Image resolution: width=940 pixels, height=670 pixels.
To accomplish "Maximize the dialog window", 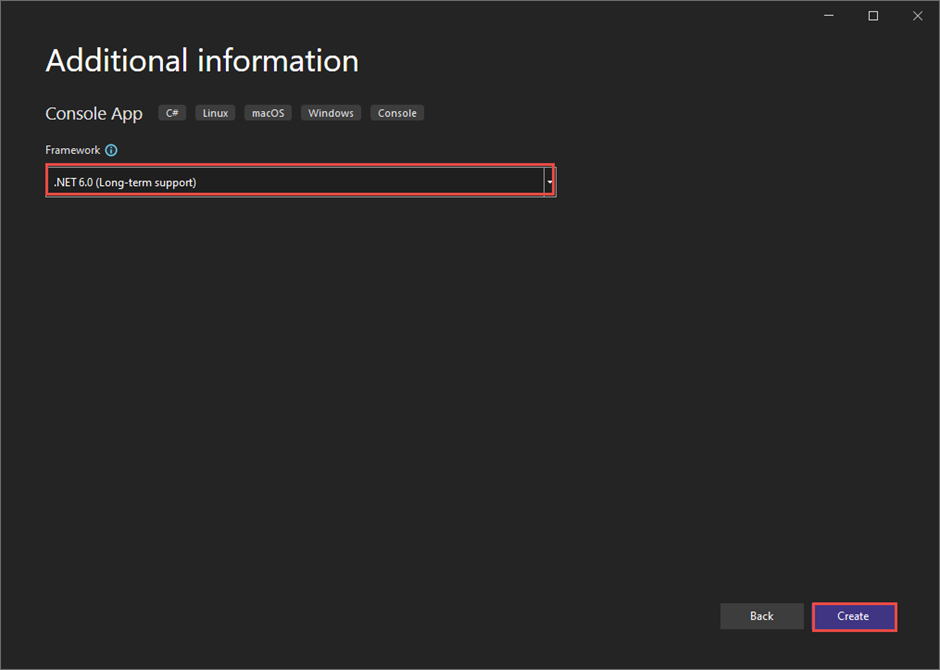I will point(873,15).
